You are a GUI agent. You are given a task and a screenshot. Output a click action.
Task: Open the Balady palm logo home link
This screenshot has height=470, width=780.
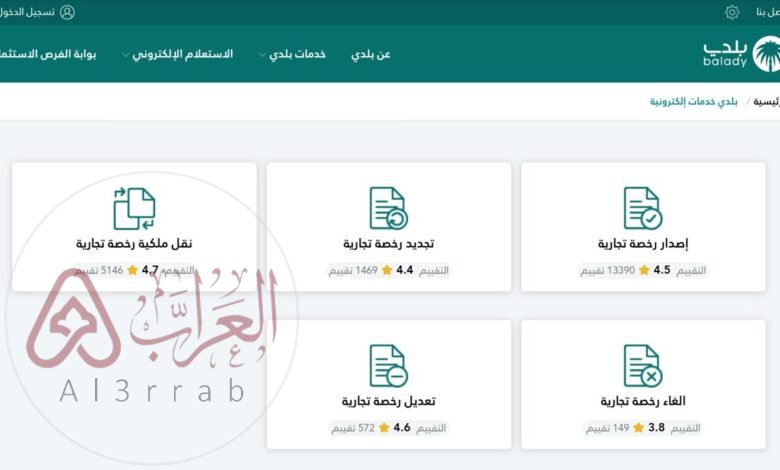point(741,54)
